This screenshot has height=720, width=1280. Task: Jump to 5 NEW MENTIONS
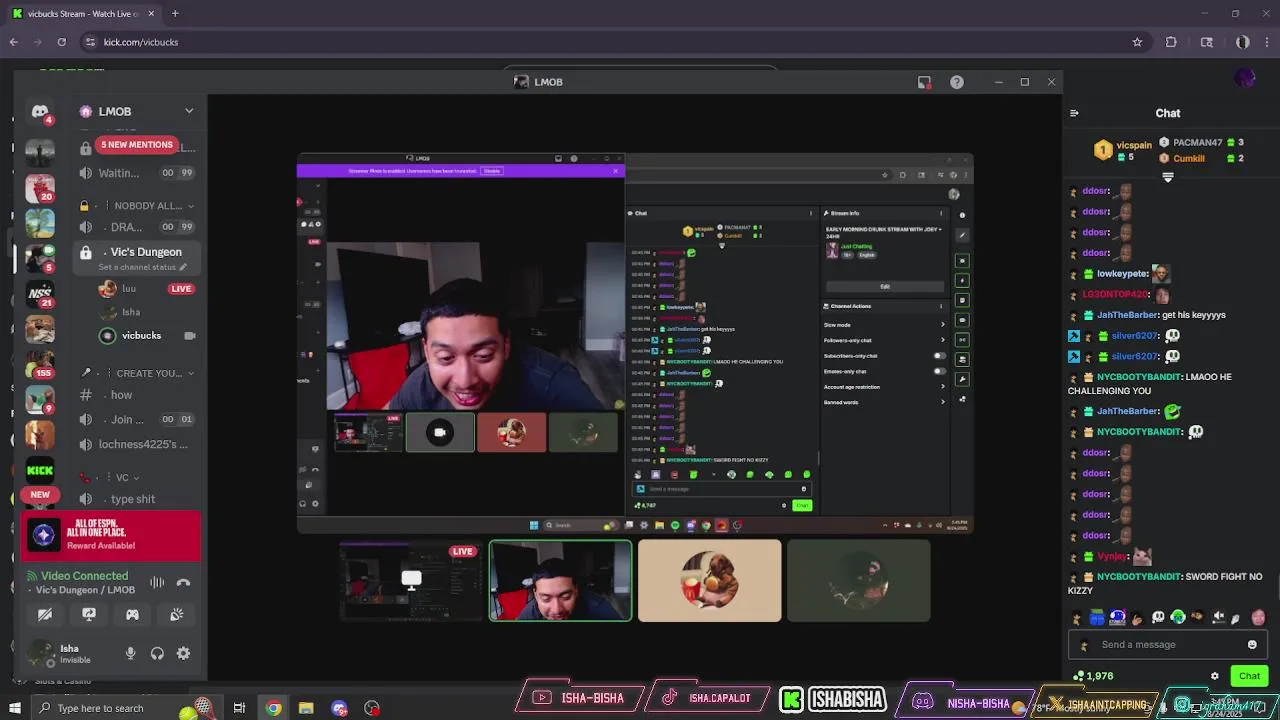click(x=137, y=145)
